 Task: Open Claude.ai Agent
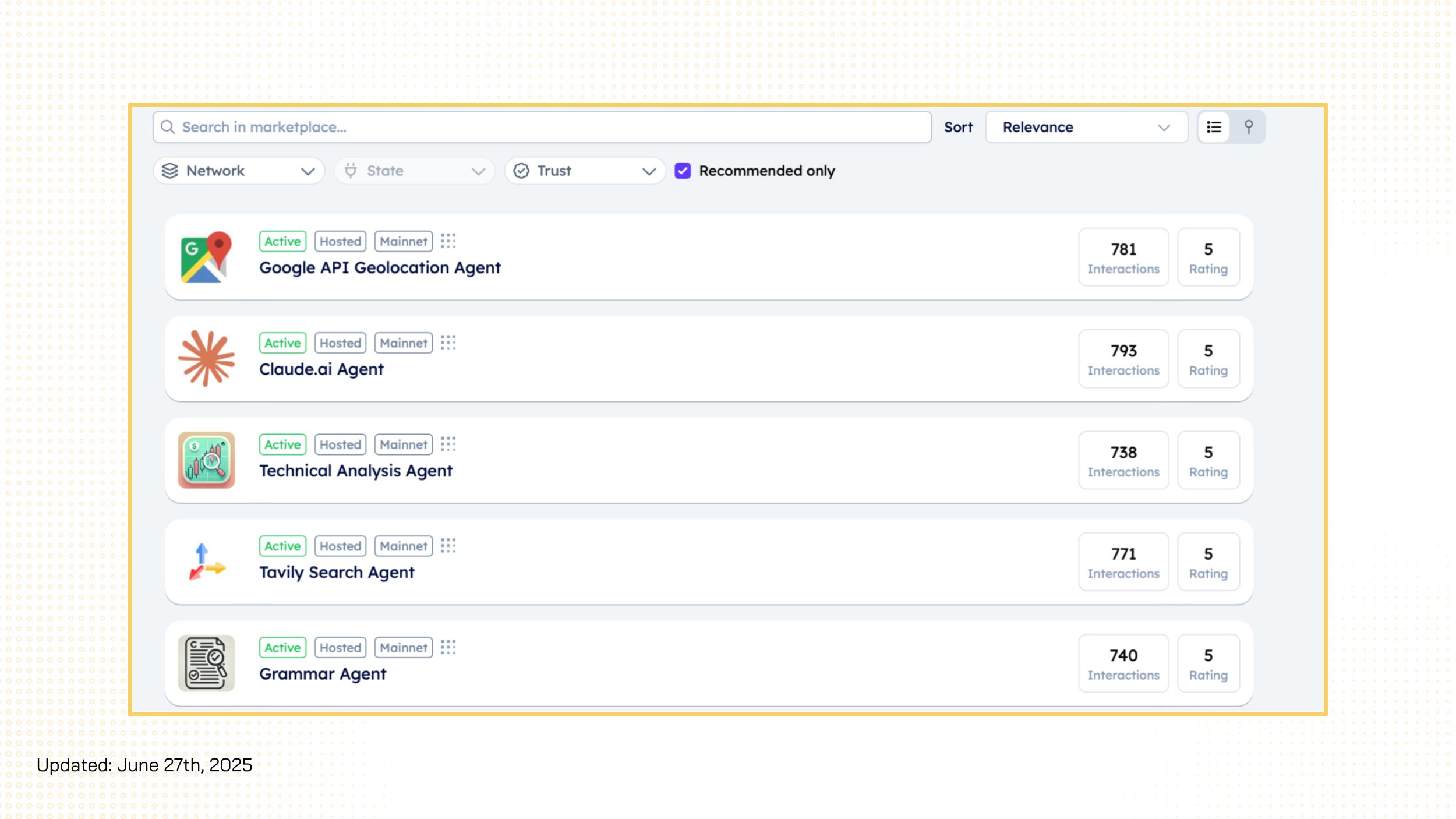coord(321,369)
